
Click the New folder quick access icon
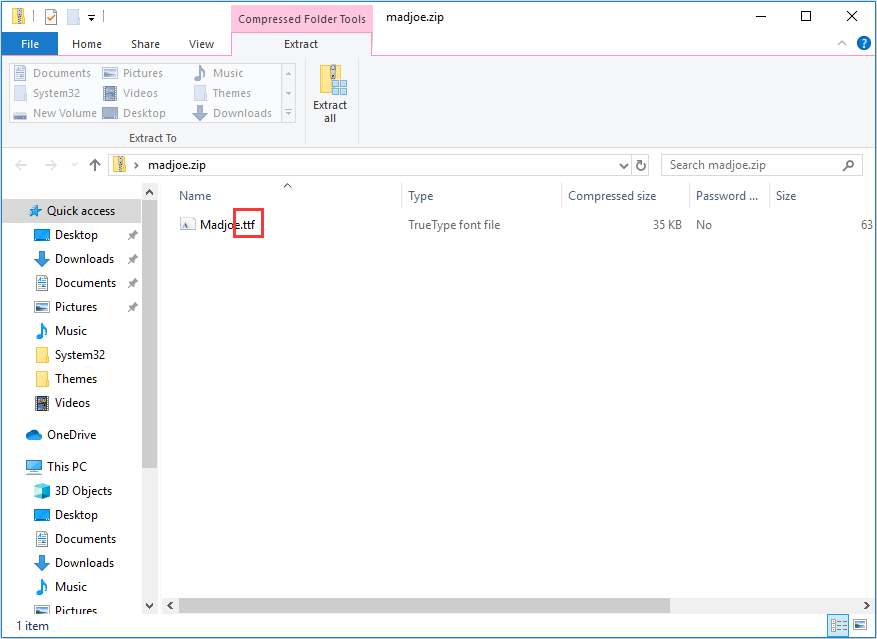coord(73,17)
